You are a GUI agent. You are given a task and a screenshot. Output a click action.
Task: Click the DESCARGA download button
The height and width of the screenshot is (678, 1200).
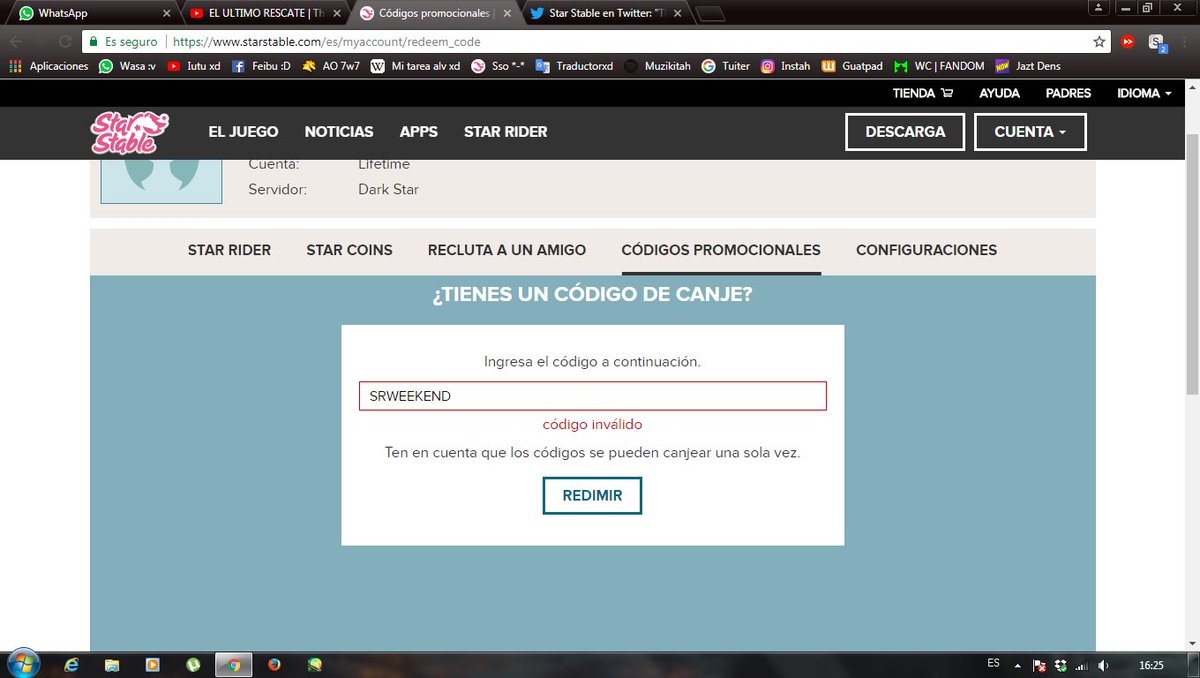tap(905, 132)
